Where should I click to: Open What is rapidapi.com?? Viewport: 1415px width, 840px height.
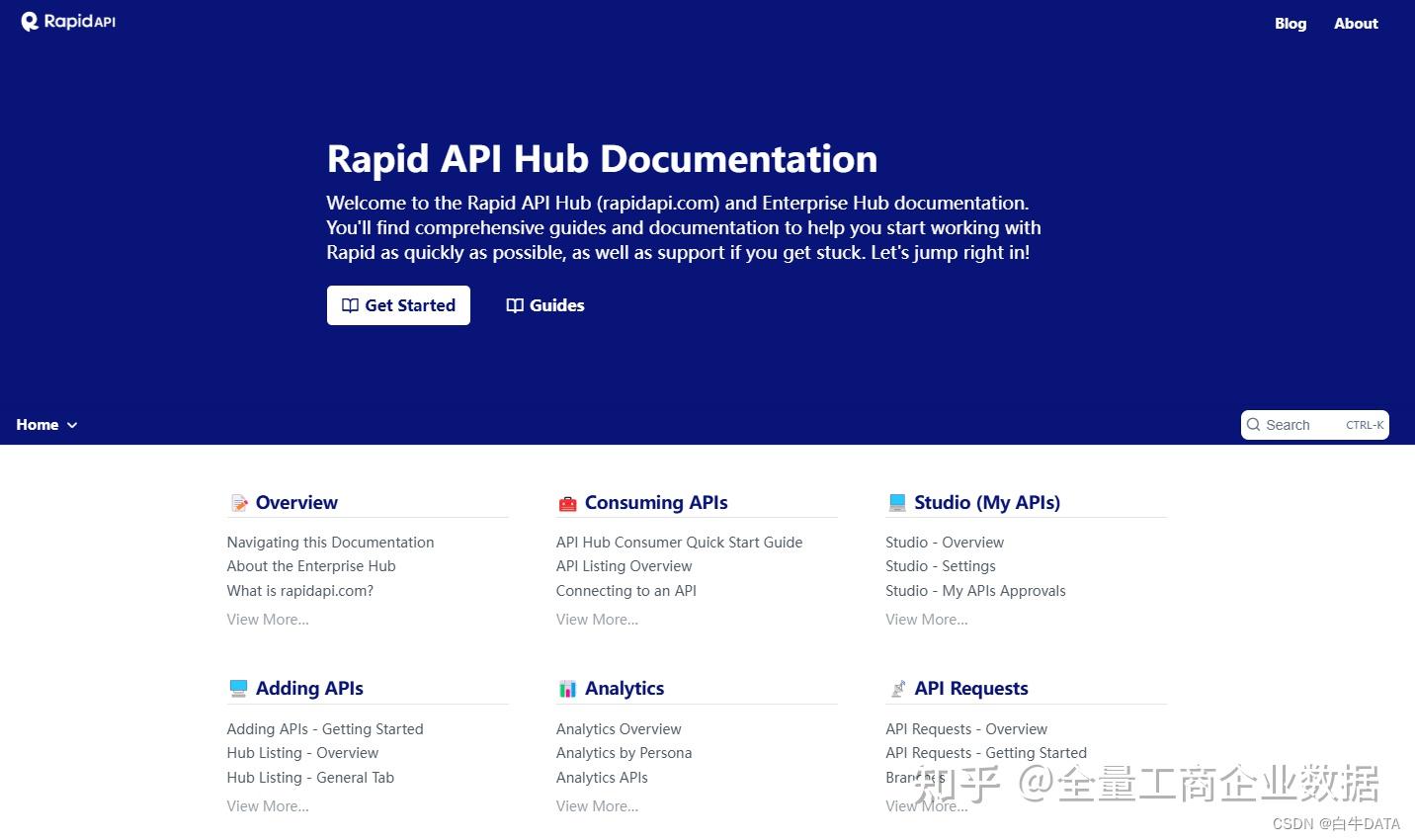(300, 591)
